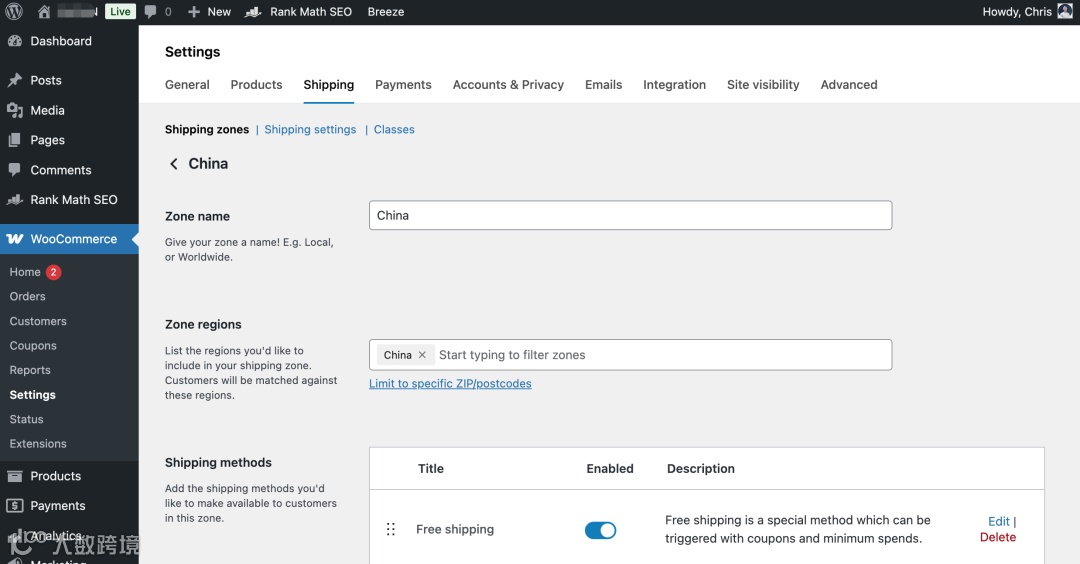Open the Shipping settings sub-link
1080x564 pixels.
(x=310, y=130)
